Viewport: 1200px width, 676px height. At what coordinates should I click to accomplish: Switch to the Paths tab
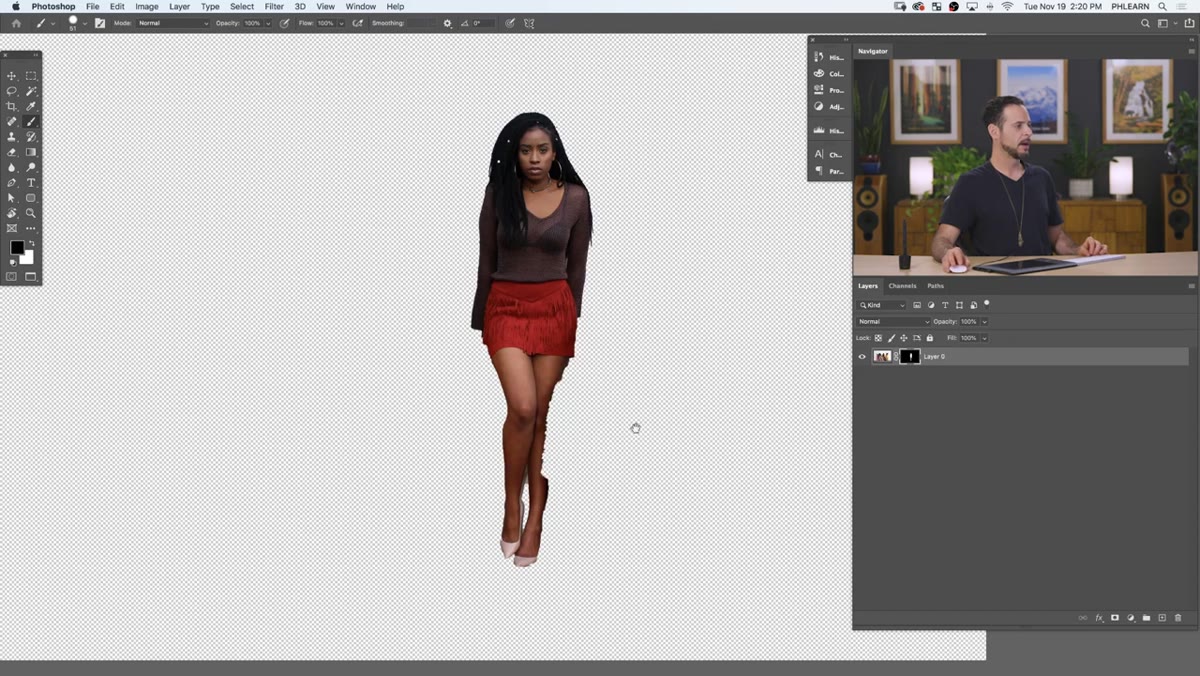pos(935,286)
